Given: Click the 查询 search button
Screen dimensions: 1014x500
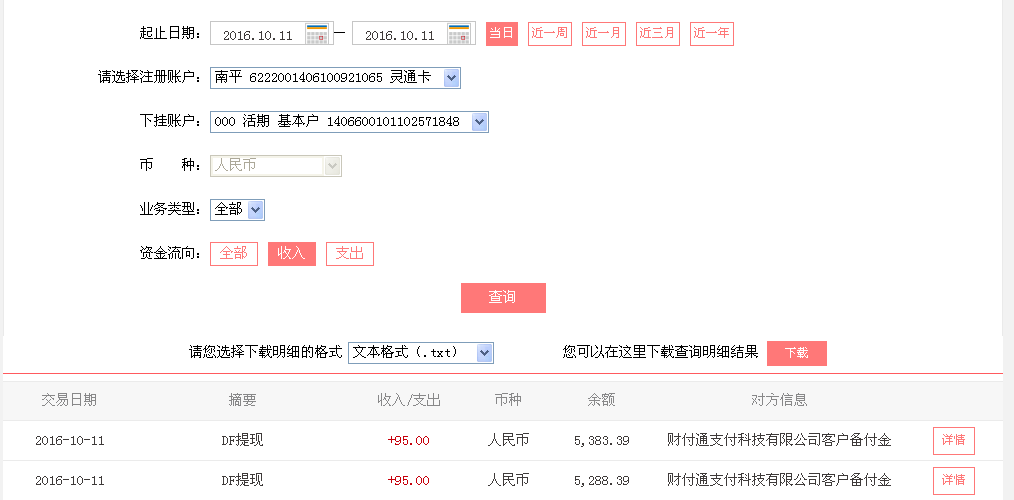Looking at the screenshot, I should click(x=503, y=298).
